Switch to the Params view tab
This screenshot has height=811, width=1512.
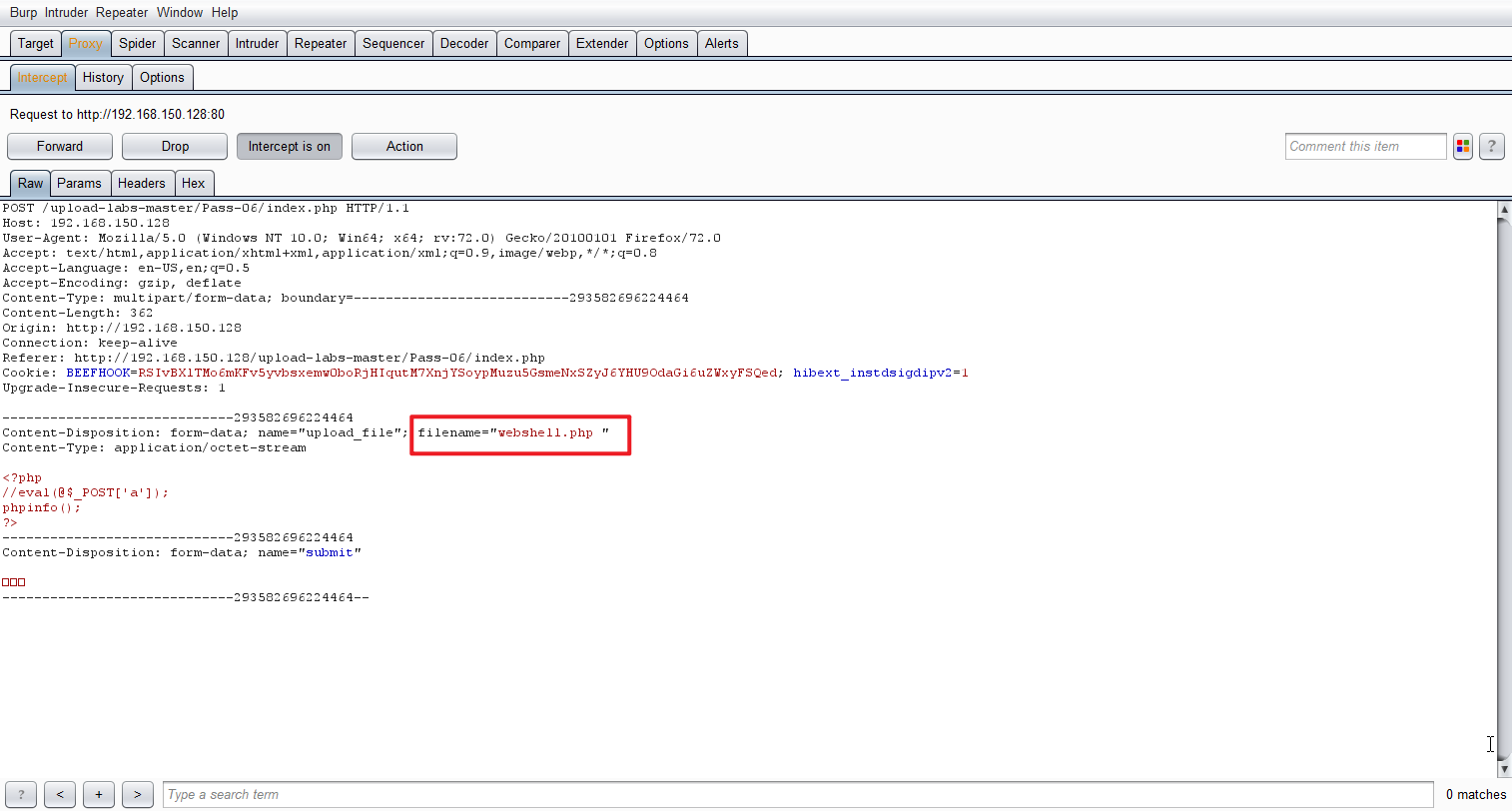79,183
